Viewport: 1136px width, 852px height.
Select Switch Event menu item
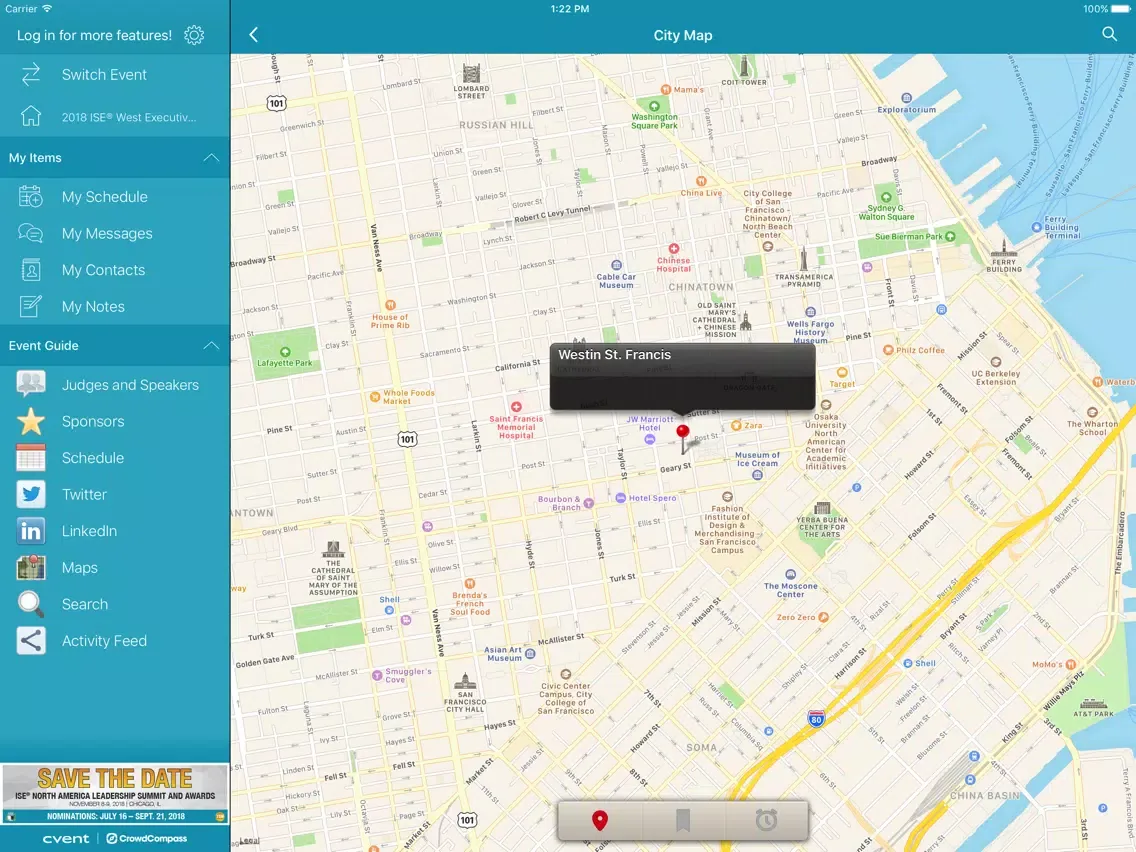[114, 75]
